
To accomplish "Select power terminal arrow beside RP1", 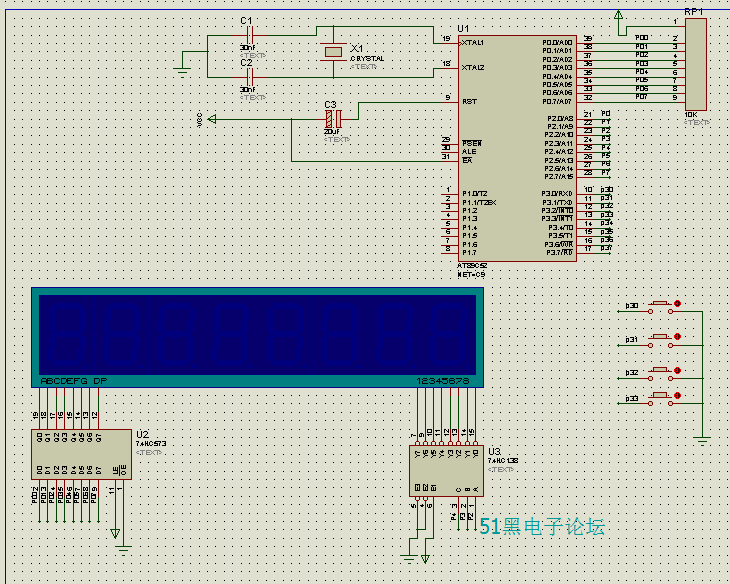I will pyautogui.click(x=618, y=15).
